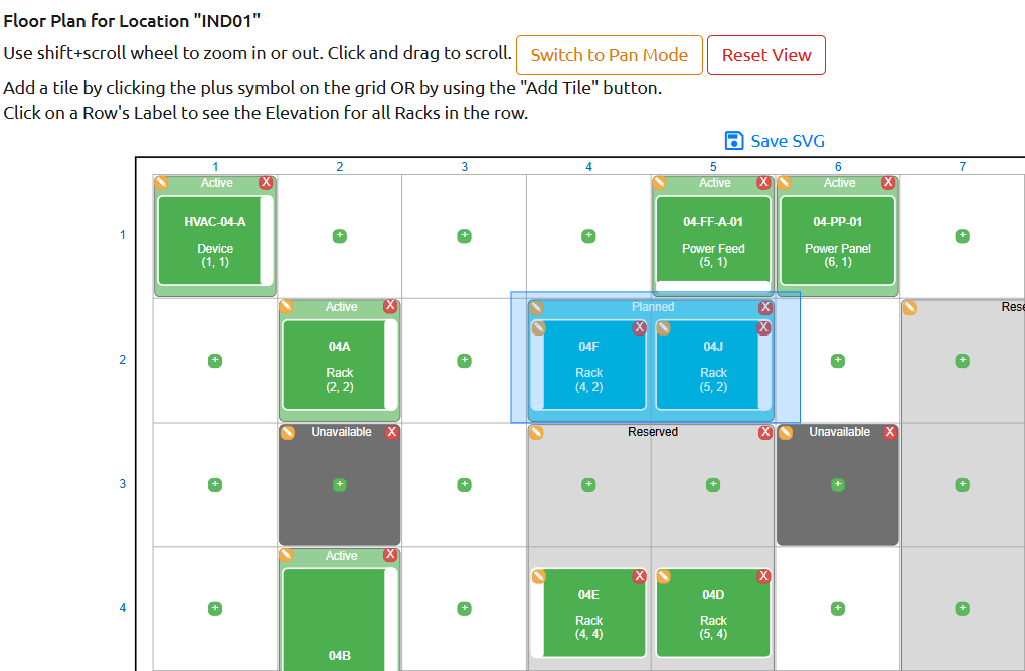
Task: Edit the 04D rack tile
Action: click(661, 576)
